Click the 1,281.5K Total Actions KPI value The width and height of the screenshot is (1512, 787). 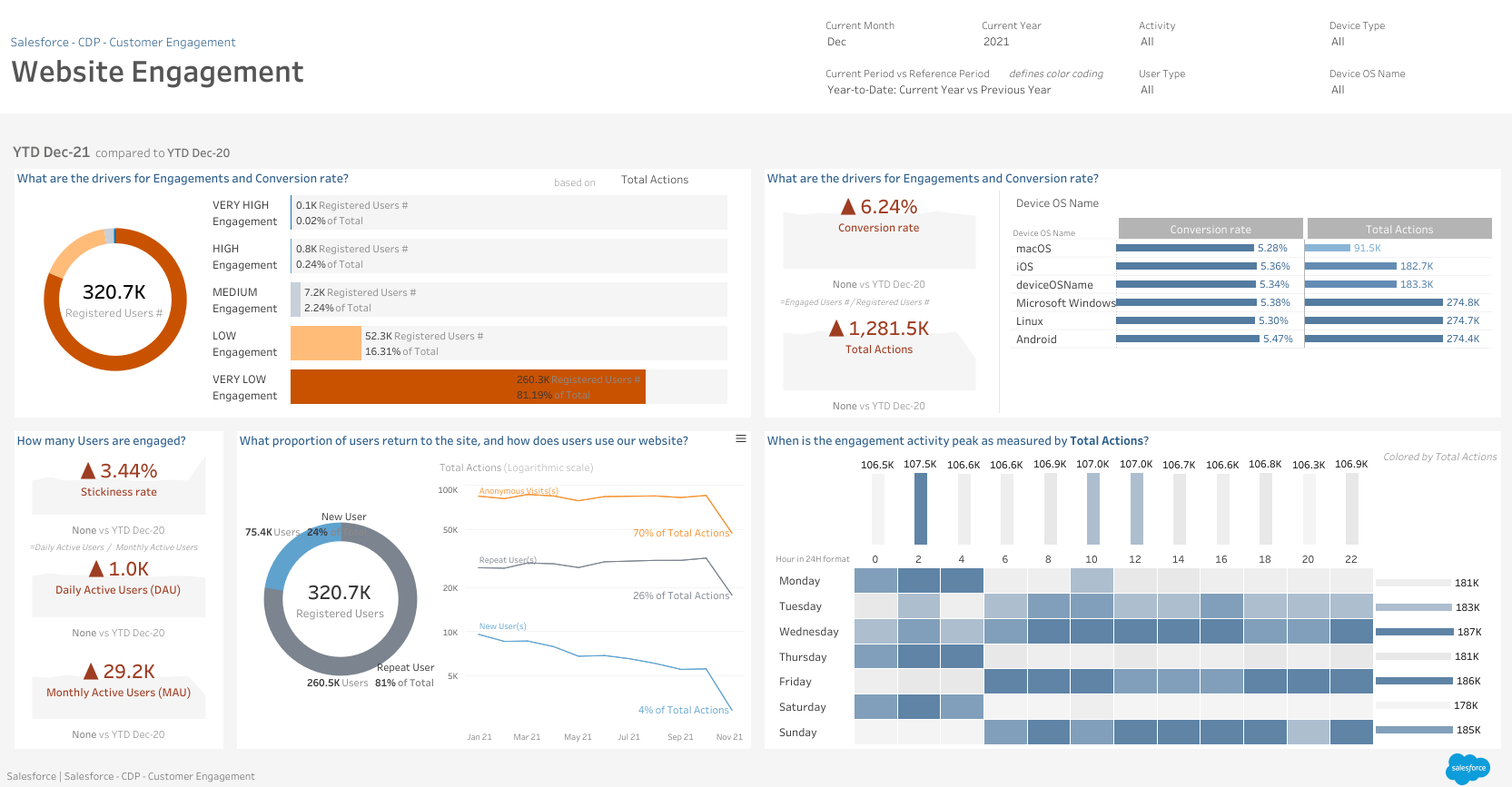click(x=888, y=329)
